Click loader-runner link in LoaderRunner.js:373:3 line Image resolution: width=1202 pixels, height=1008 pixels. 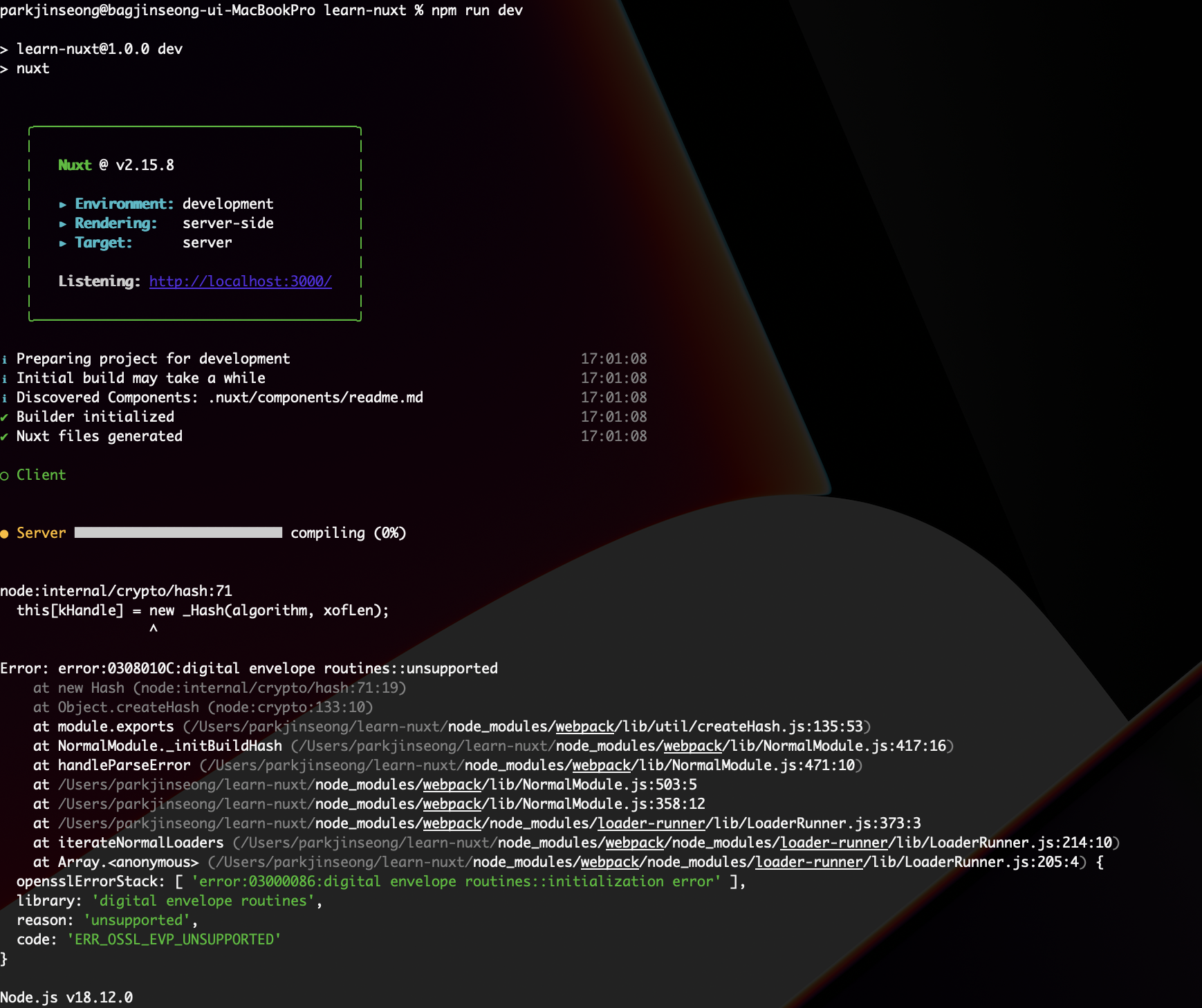651,823
